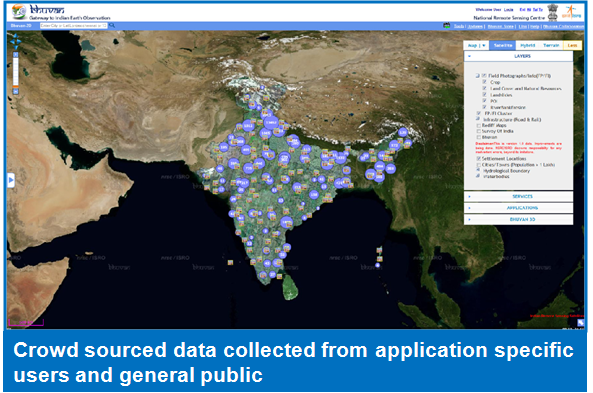Click the magnifier search icon
The width and height of the screenshot is (593, 393).
click(112, 25)
